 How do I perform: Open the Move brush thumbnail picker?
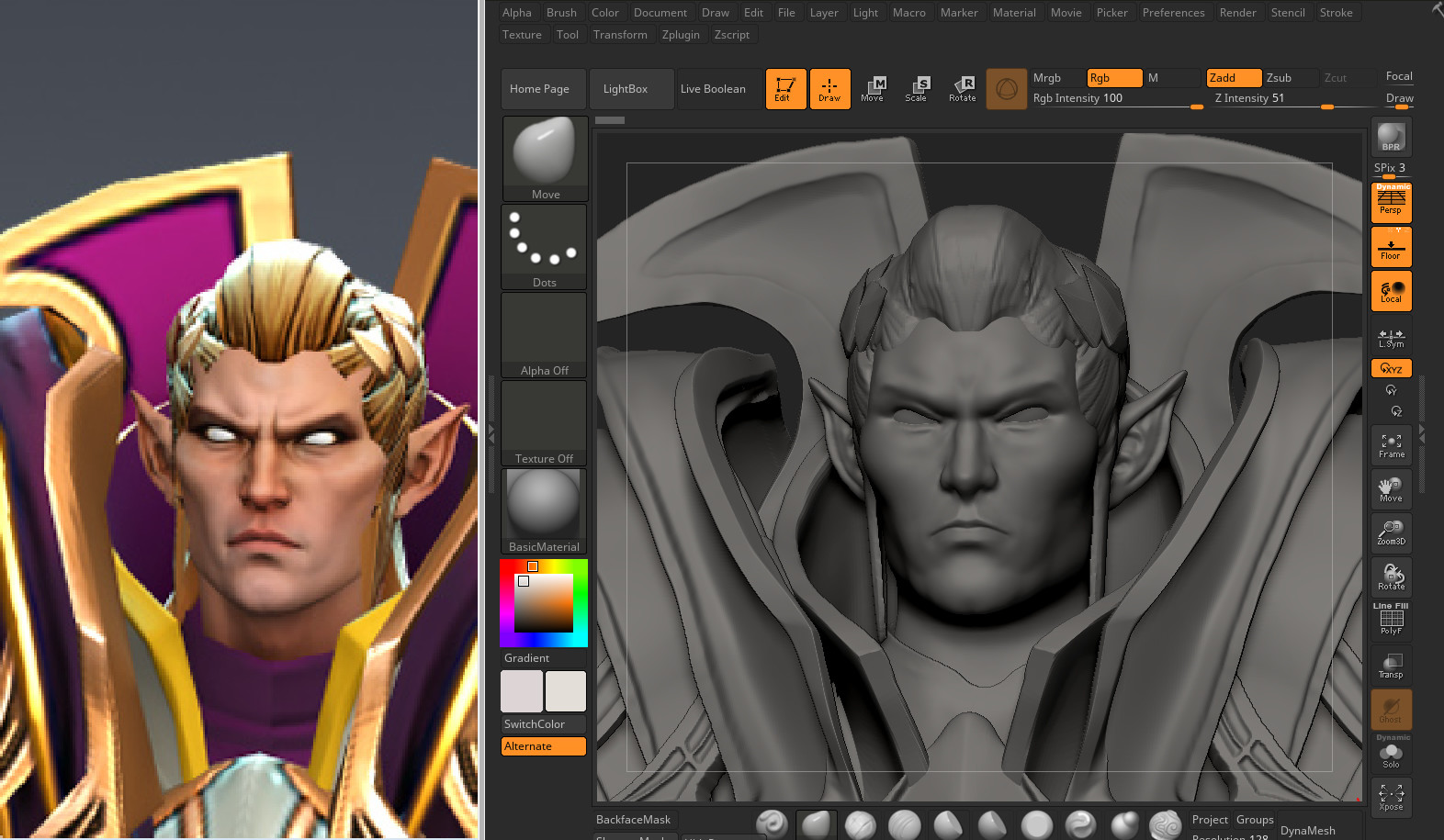(545, 159)
